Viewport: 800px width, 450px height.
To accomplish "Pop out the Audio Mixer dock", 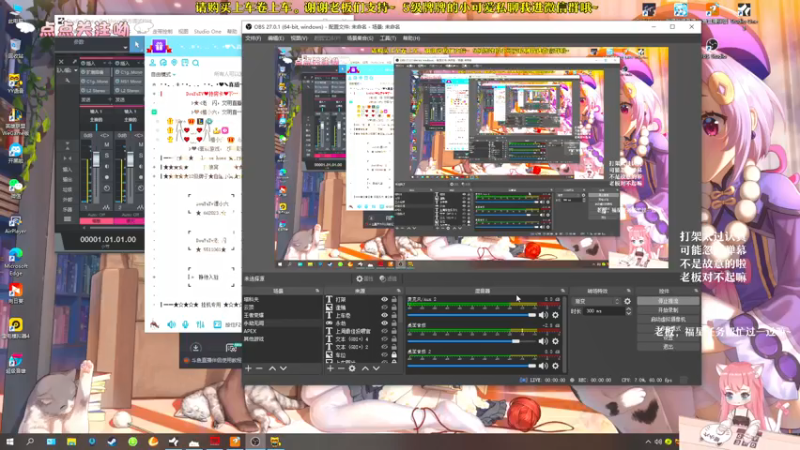I will (x=563, y=291).
